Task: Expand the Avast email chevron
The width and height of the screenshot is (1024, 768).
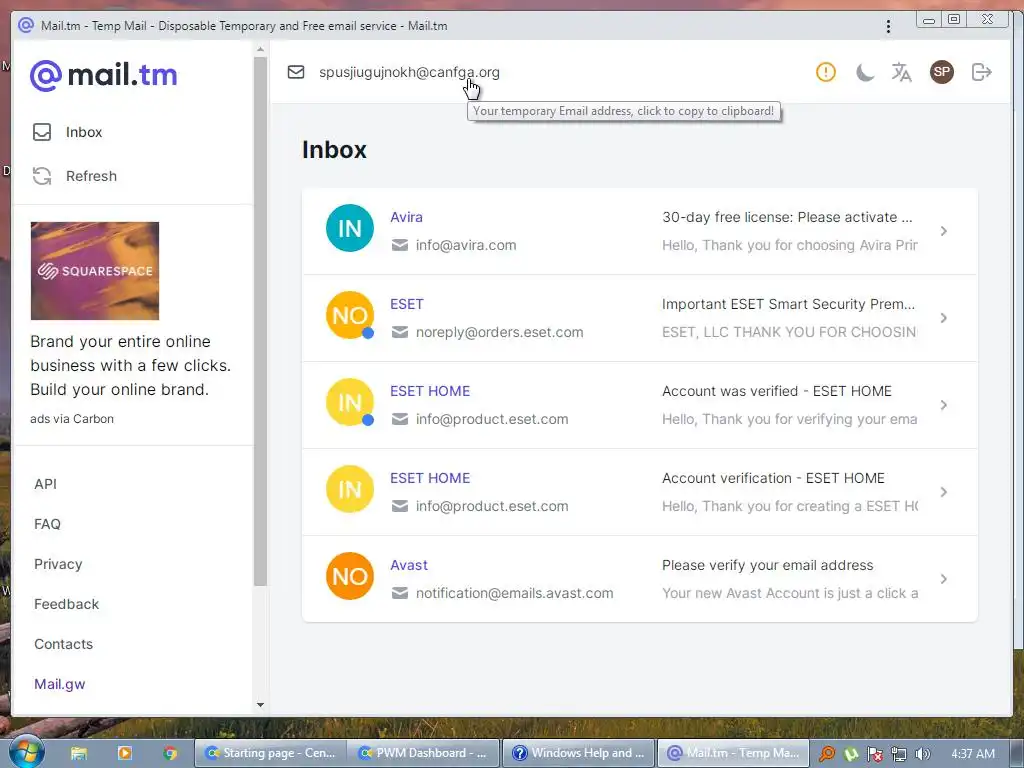Action: tap(944, 579)
